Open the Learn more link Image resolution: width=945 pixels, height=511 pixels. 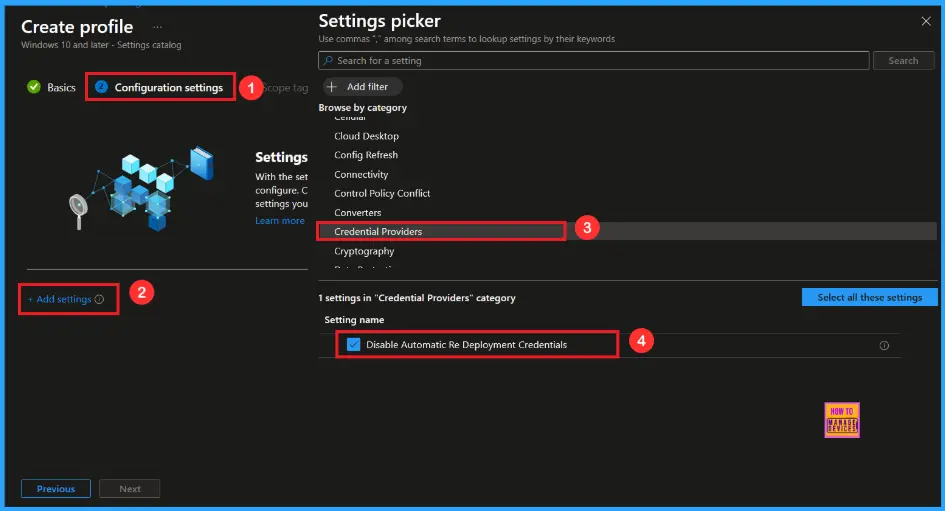(280, 221)
